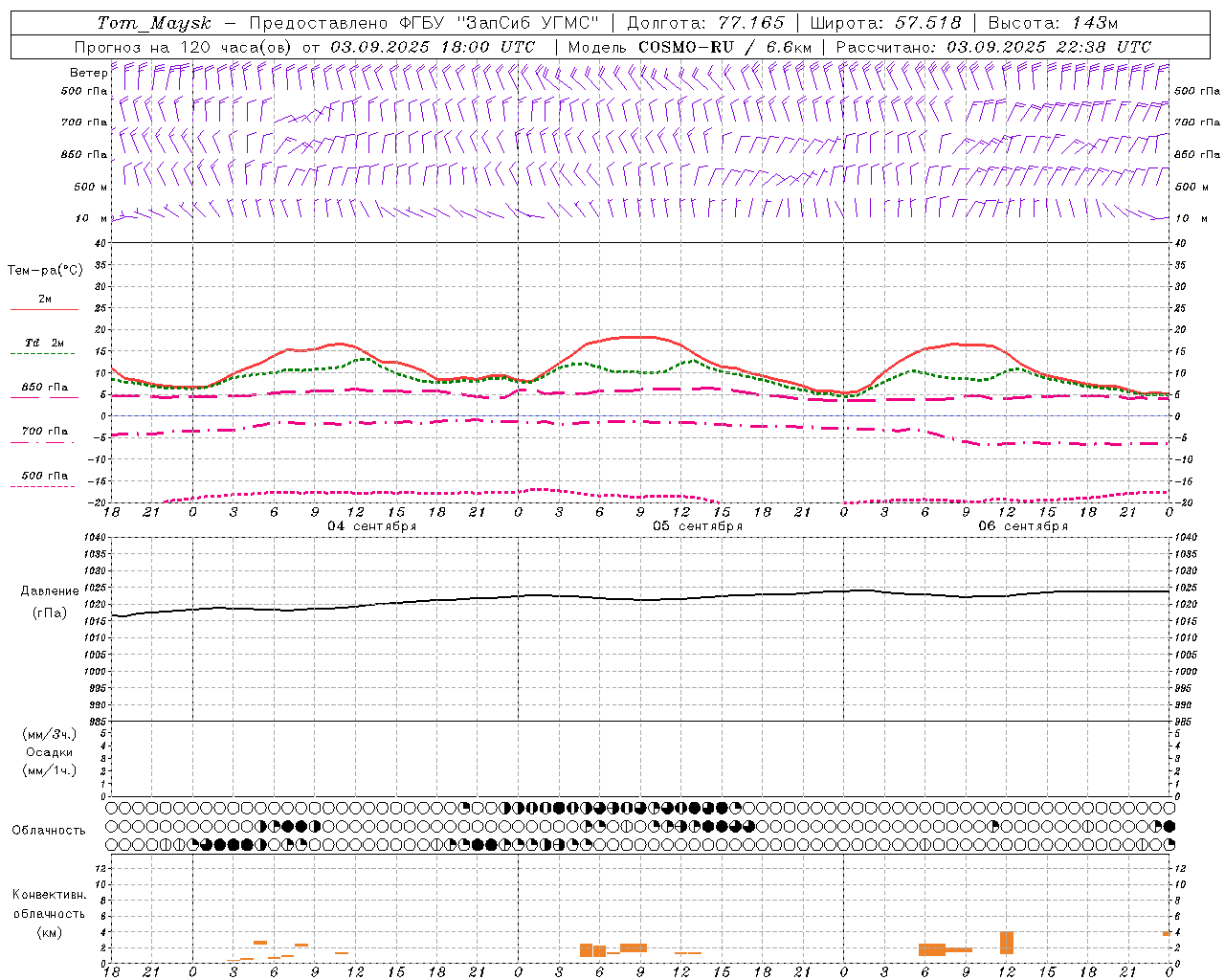Image resolution: width=1225 pixels, height=980 pixels.
Task: Click the Облачность panel label
Action: coord(49,830)
